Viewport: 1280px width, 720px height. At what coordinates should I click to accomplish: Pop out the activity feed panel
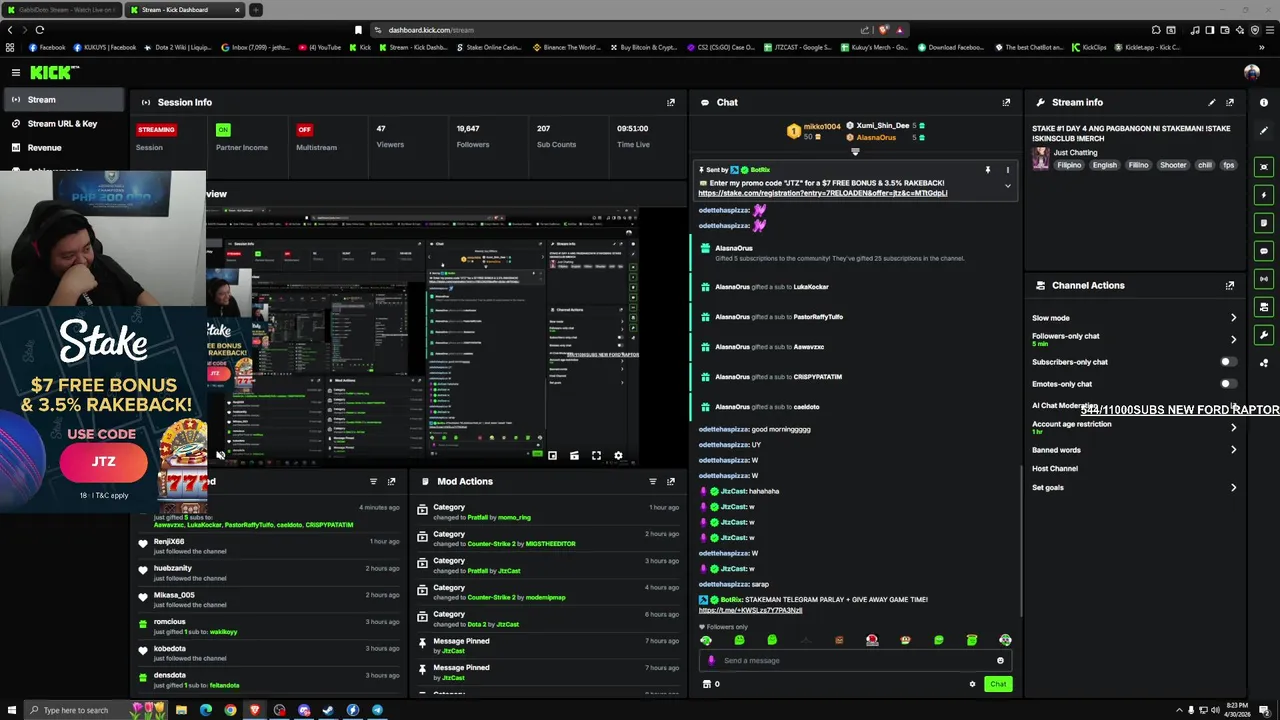point(391,481)
